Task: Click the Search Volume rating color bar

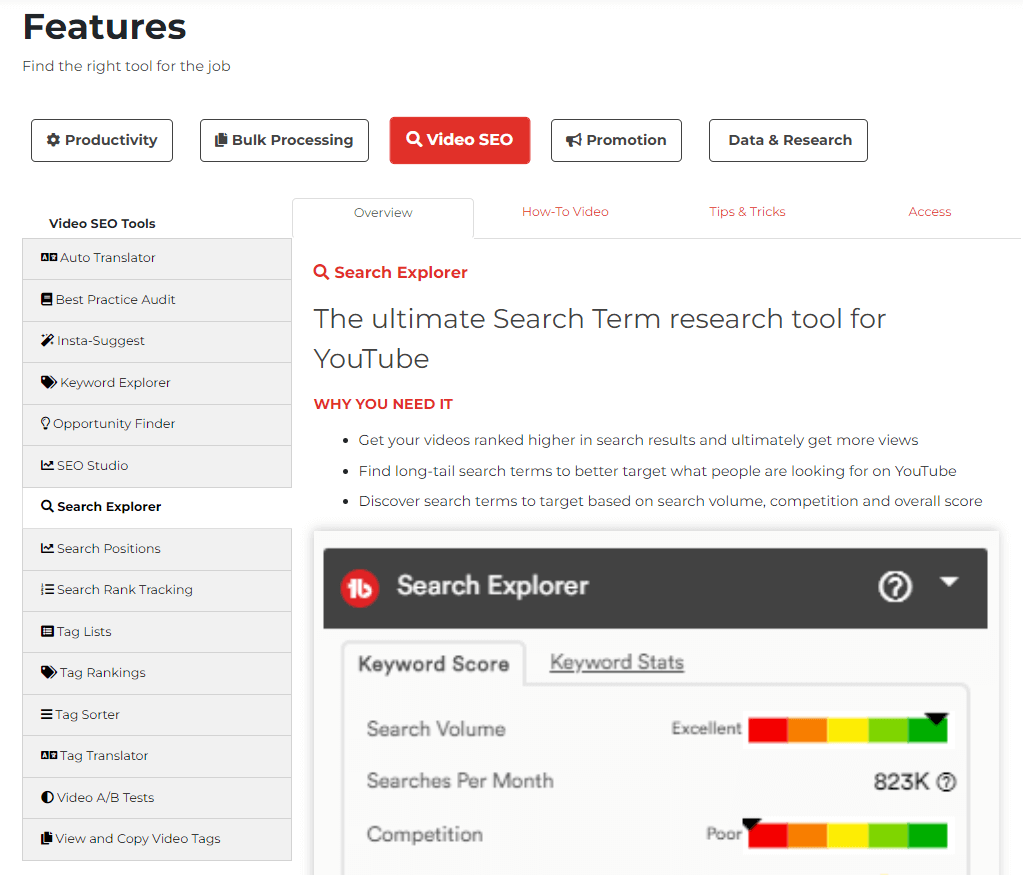Action: click(x=847, y=729)
